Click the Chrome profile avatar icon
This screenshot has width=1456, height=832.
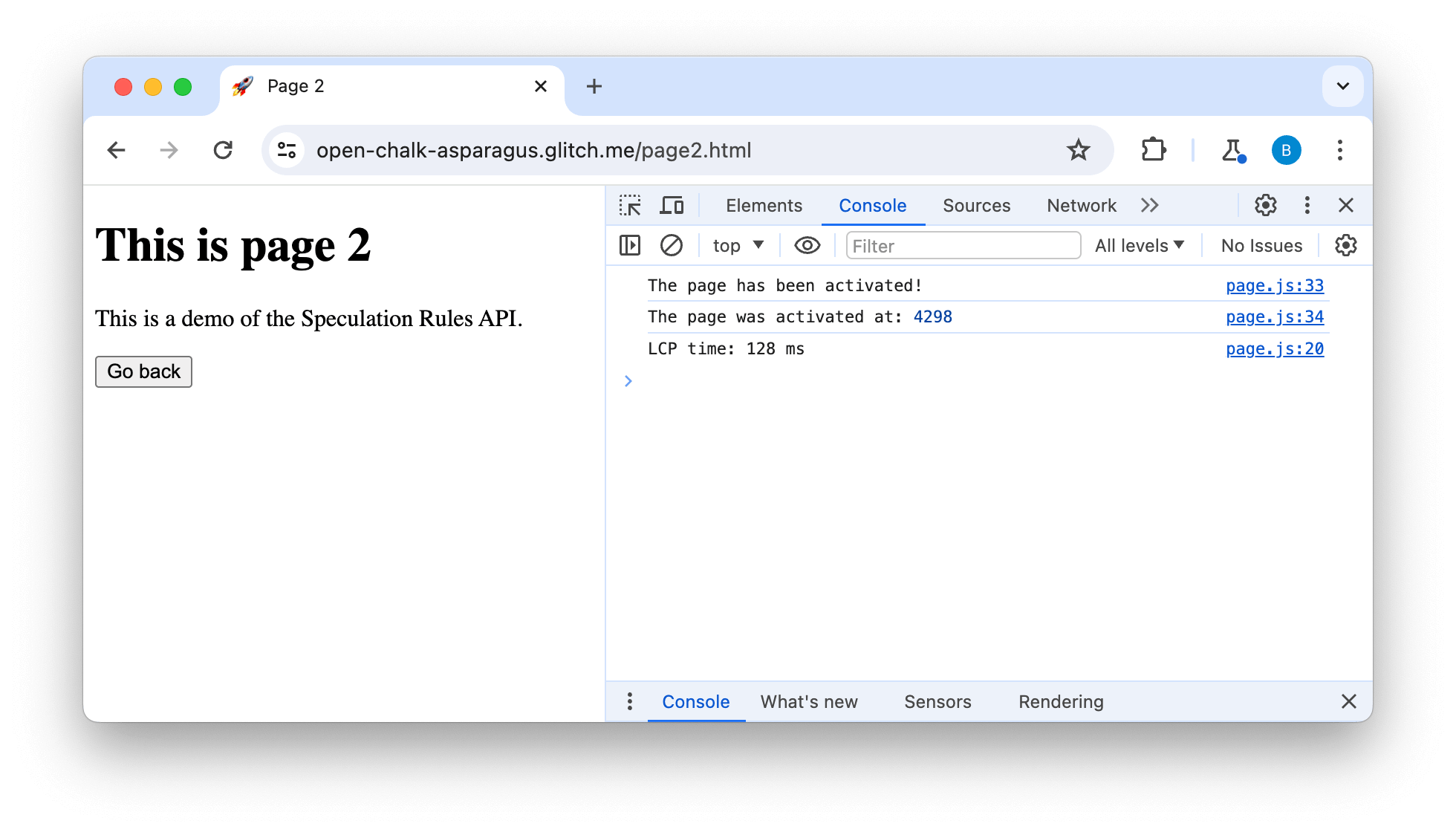(1285, 151)
